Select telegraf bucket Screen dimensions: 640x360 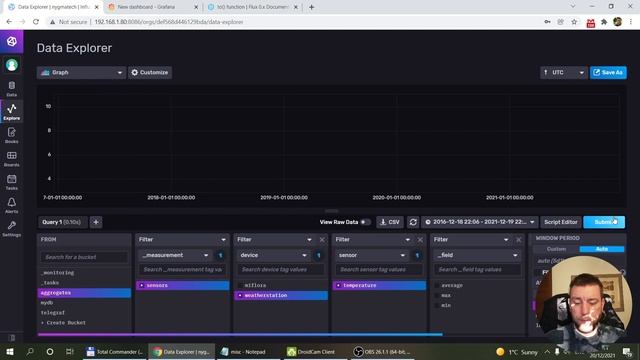click(84, 313)
